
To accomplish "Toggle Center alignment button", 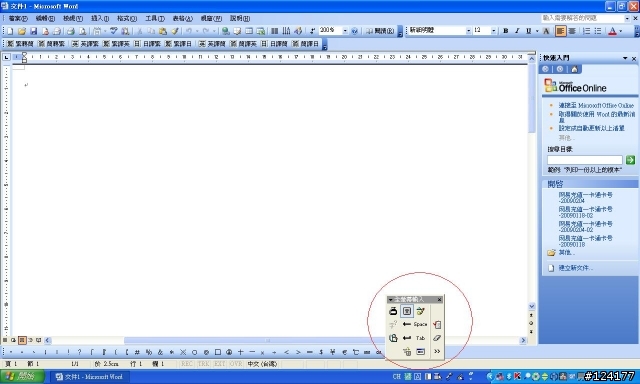I will tap(572, 31).
